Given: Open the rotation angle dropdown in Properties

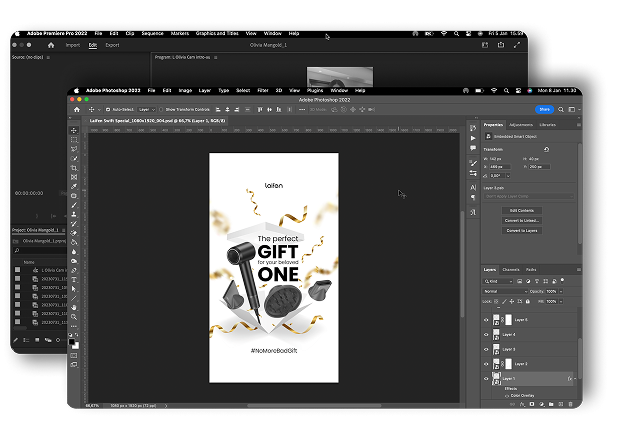Looking at the screenshot, I should (x=508, y=176).
